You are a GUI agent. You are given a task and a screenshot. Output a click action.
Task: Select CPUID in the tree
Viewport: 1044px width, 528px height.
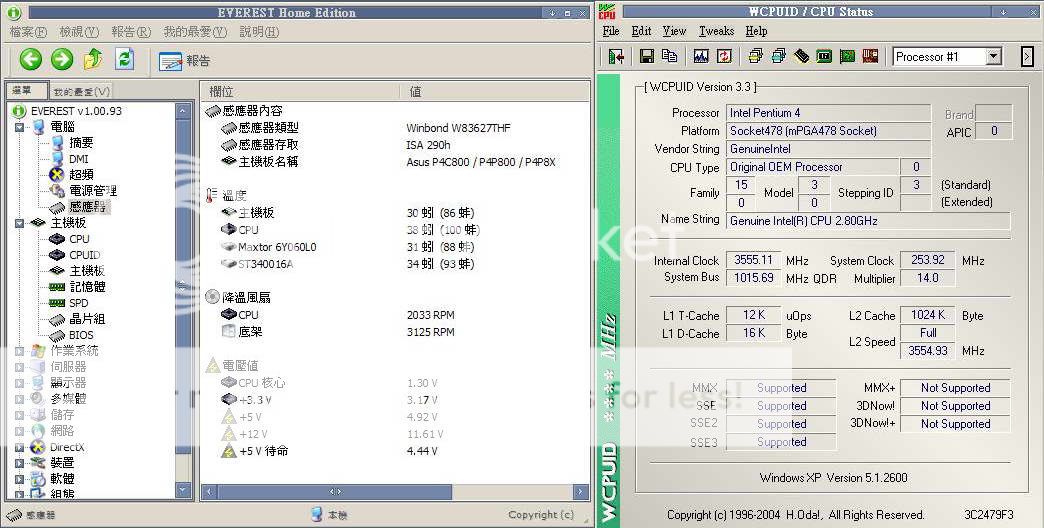tap(84, 255)
